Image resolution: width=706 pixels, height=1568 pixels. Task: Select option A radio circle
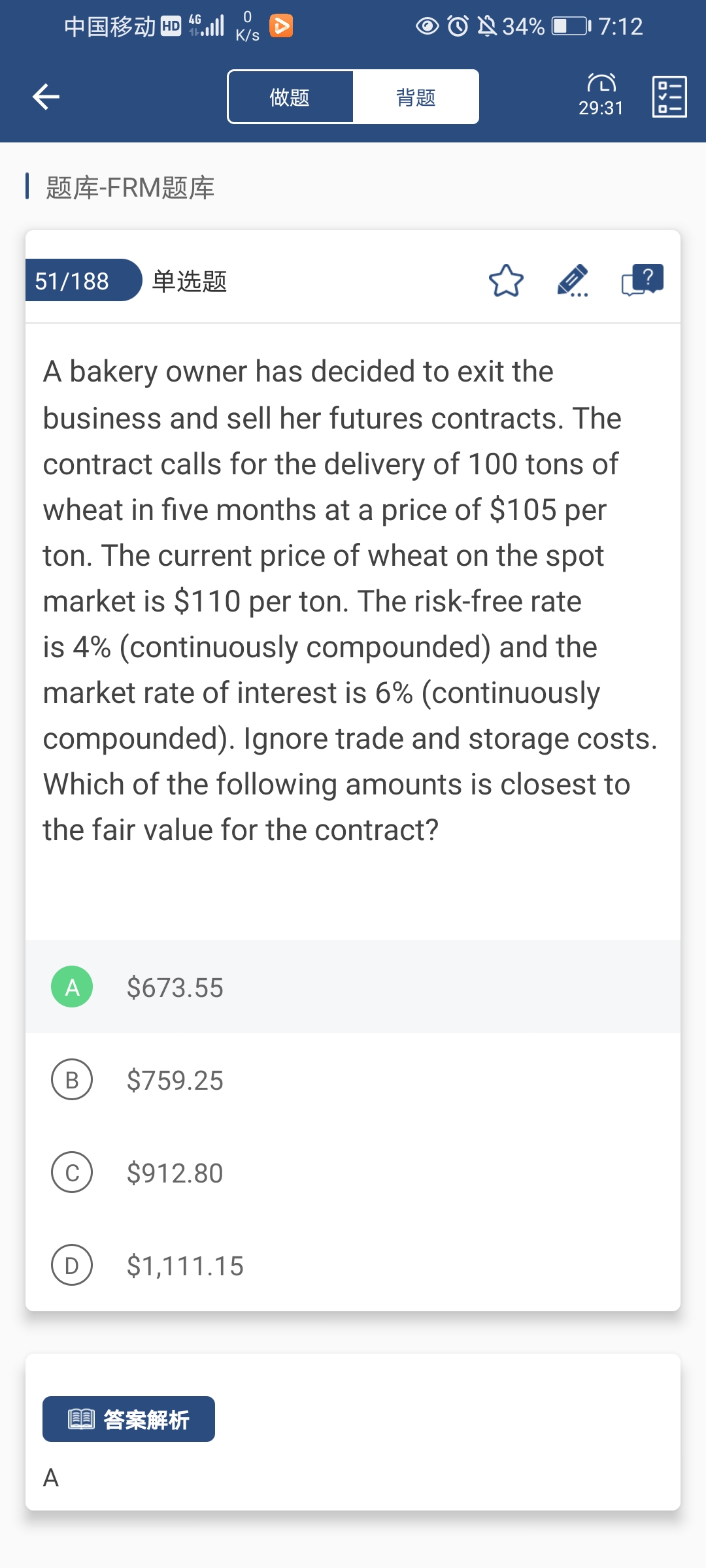[x=72, y=987]
